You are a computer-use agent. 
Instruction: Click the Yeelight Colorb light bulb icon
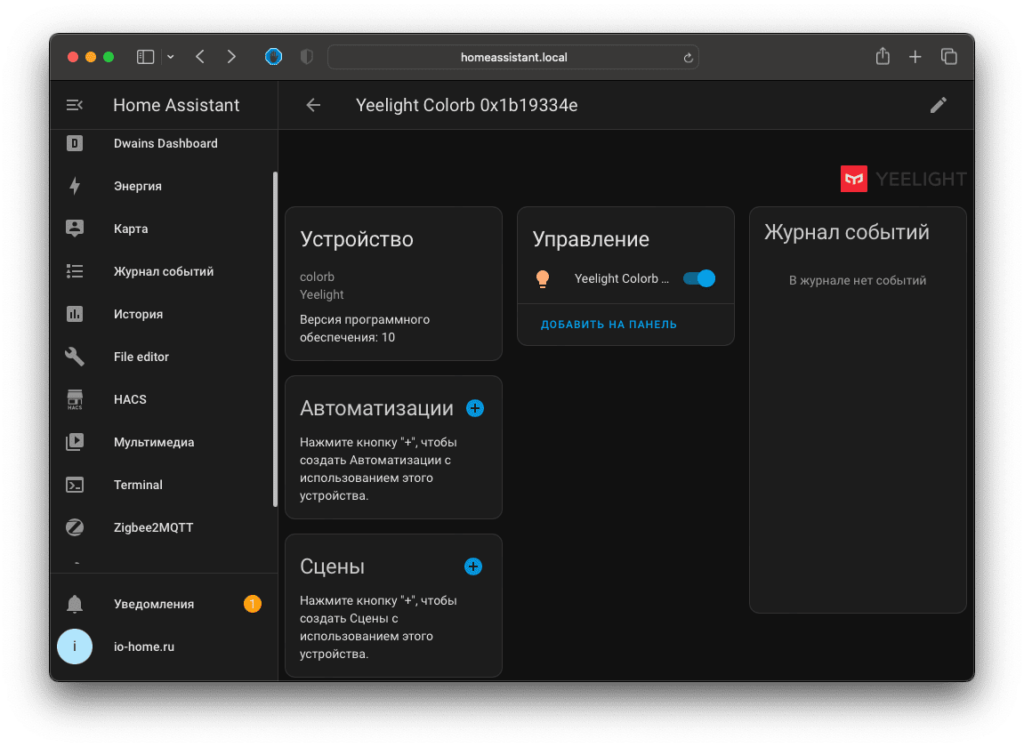pyautogui.click(x=542, y=279)
